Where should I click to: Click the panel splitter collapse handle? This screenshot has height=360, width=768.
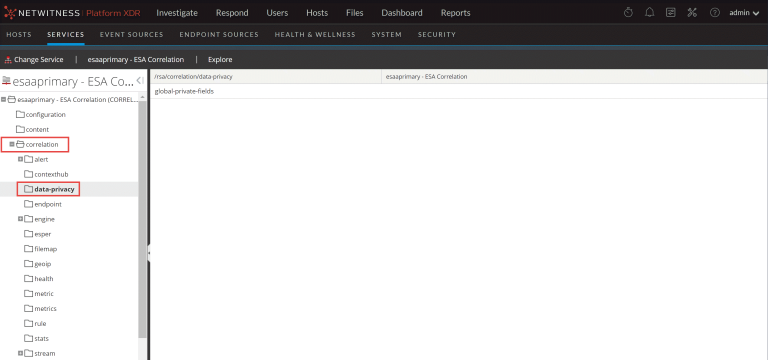(x=148, y=253)
